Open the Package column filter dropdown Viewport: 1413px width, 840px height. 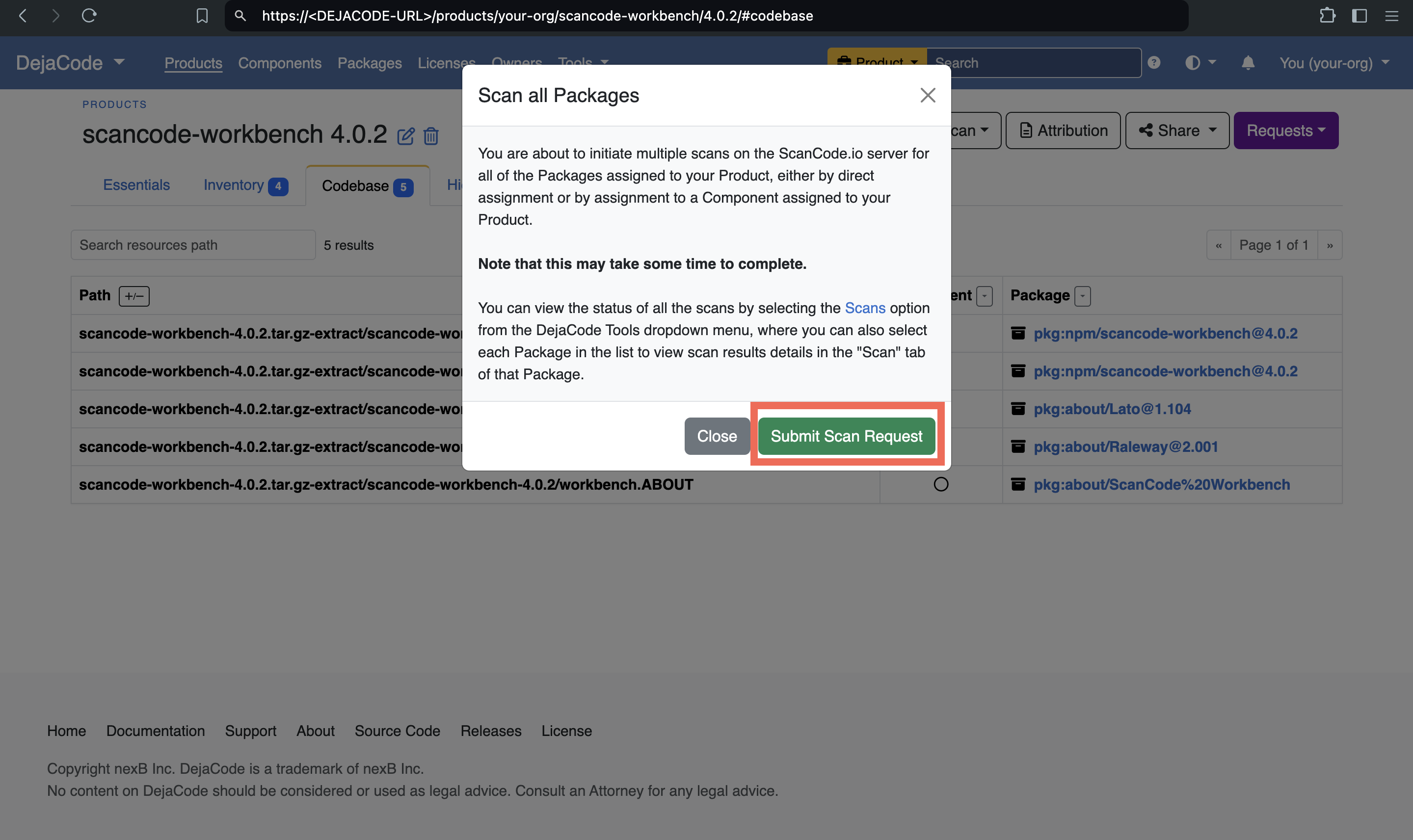pyautogui.click(x=1082, y=296)
